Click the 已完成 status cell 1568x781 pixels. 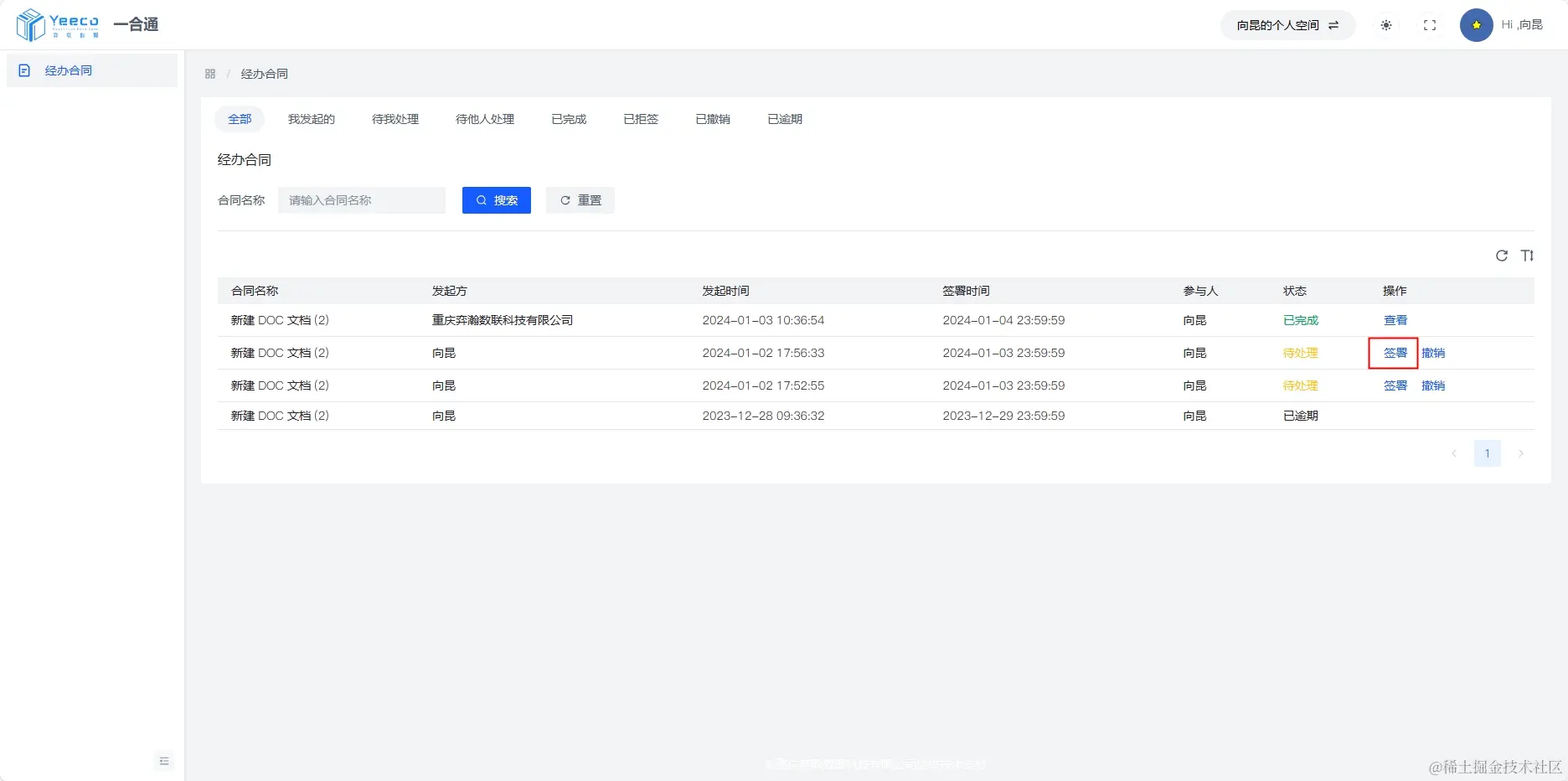pyautogui.click(x=1301, y=320)
